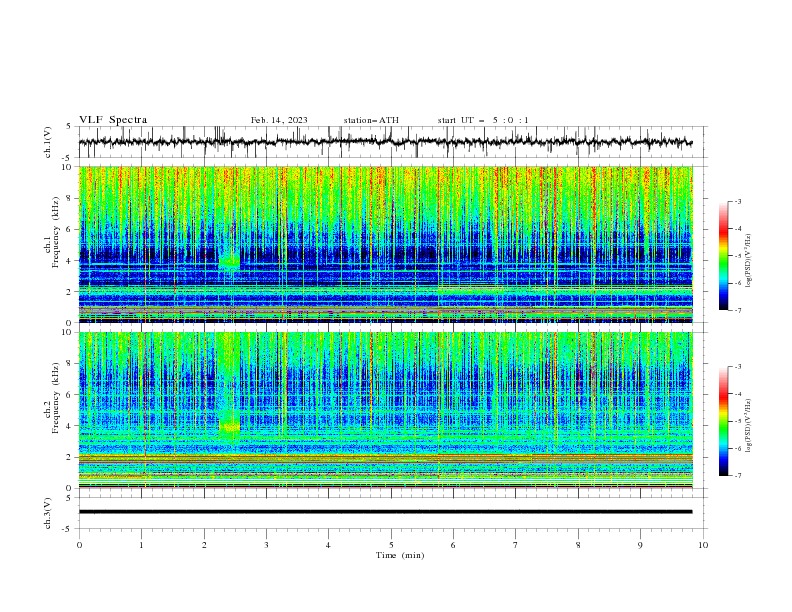792x612 pixels.
Task: Click the ch.1 spectrogram plot area
Action: pos(386,244)
